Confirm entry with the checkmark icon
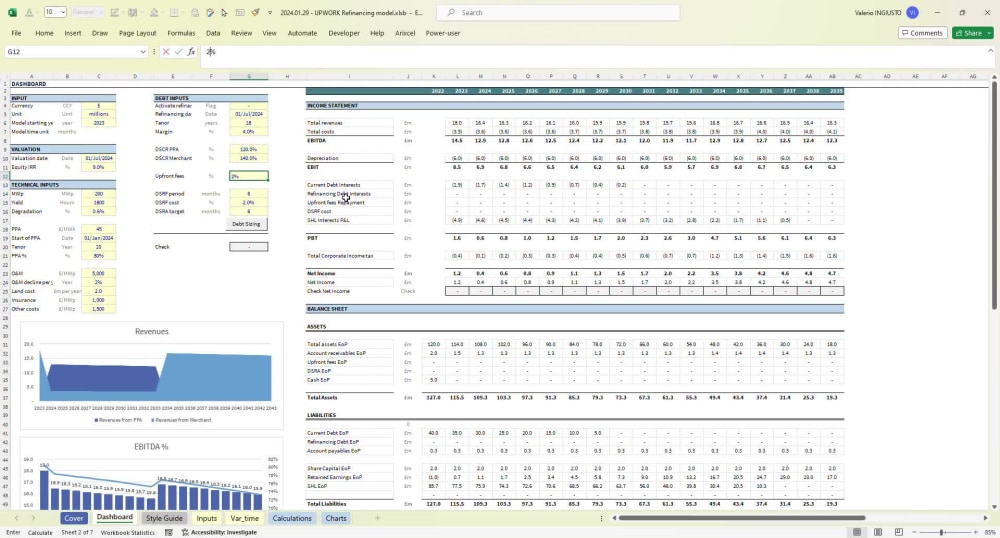Image resolution: width=1000 pixels, height=538 pixels. 178,51
